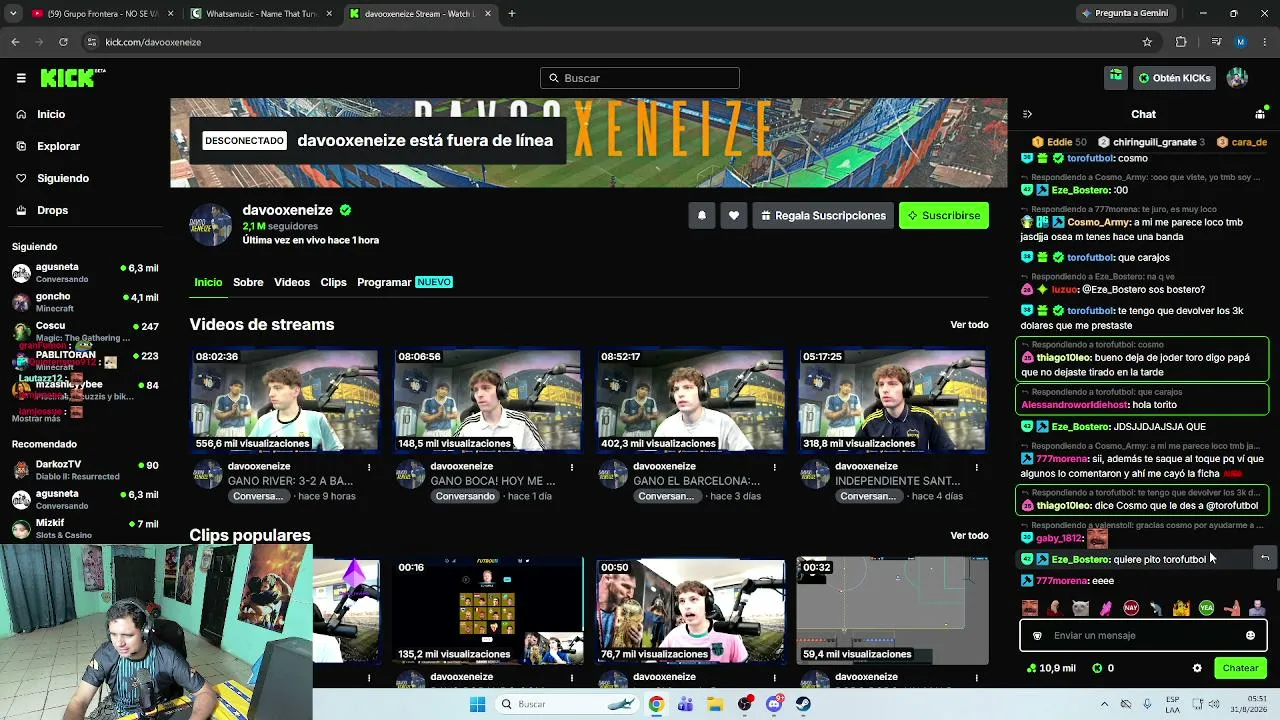
Task: Open DarkozTV in Recomendado list
Action: (x=85, y=470)
